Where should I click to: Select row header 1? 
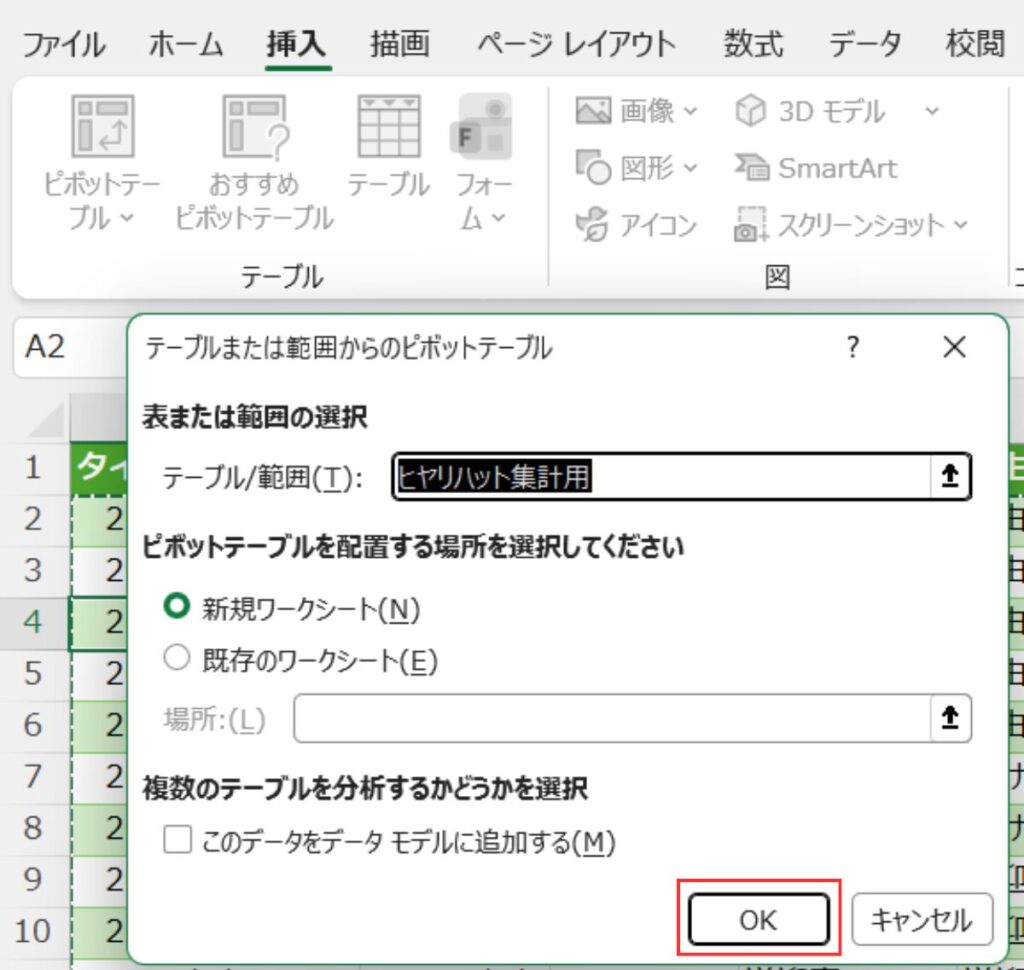pos(33,468)
